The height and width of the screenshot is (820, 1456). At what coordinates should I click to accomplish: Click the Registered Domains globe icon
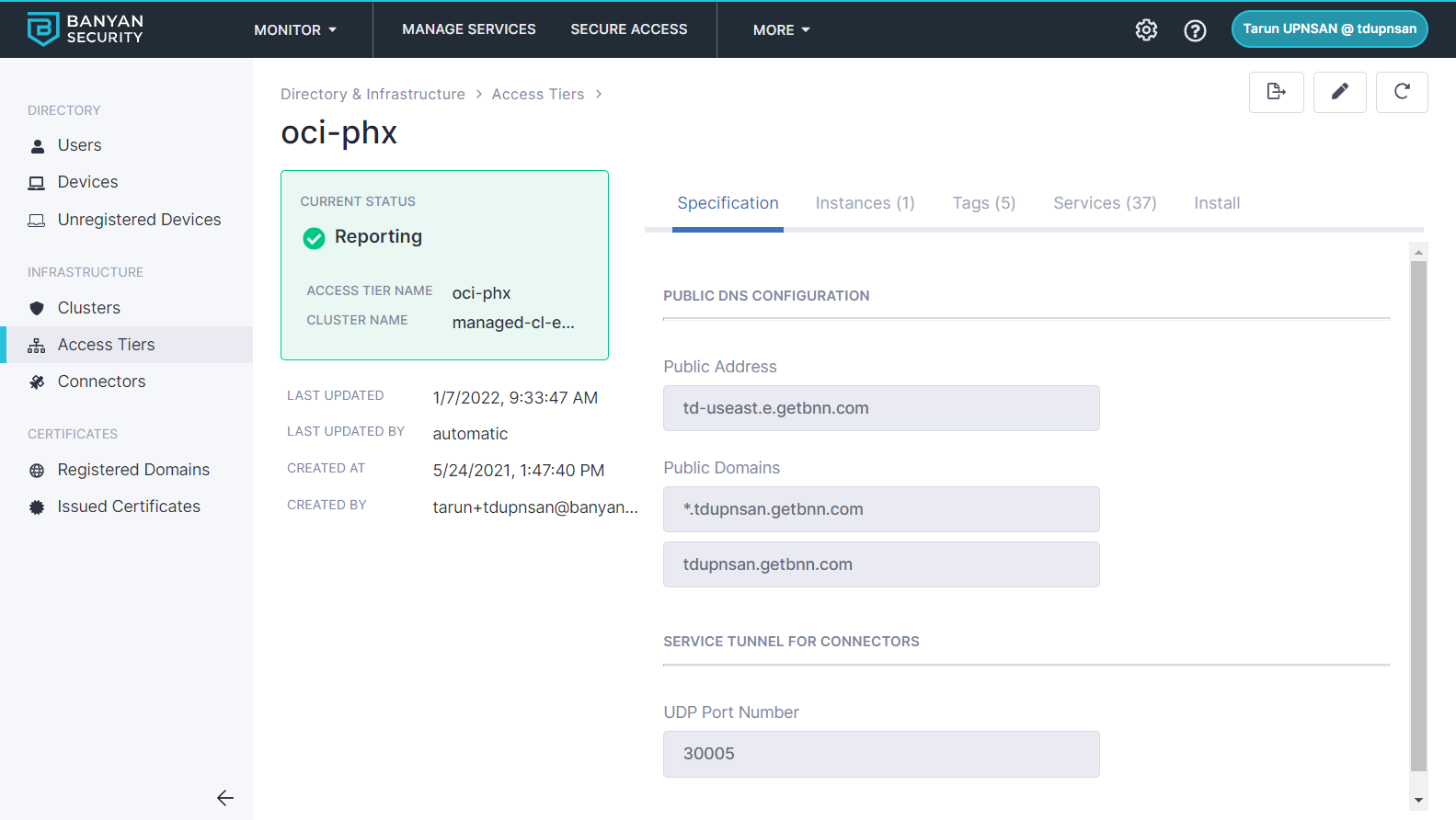point(37,471)
